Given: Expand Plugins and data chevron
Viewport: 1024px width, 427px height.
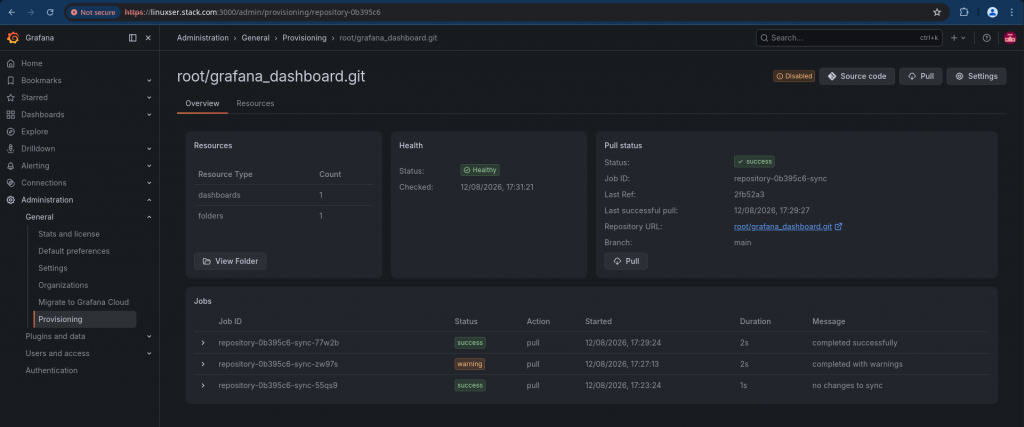Looking at the screenshot, I should [x=149, y=336].
